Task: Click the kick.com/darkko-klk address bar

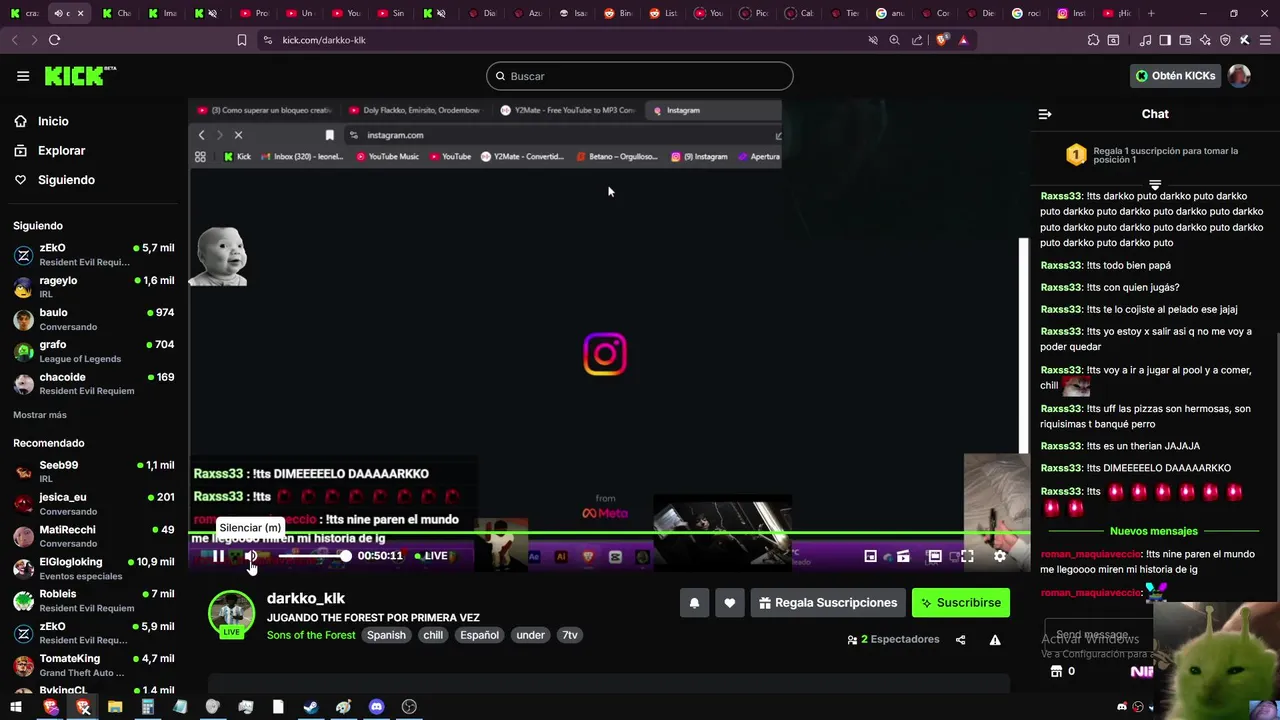Action: pyautogui.click(x=324, y=40)
